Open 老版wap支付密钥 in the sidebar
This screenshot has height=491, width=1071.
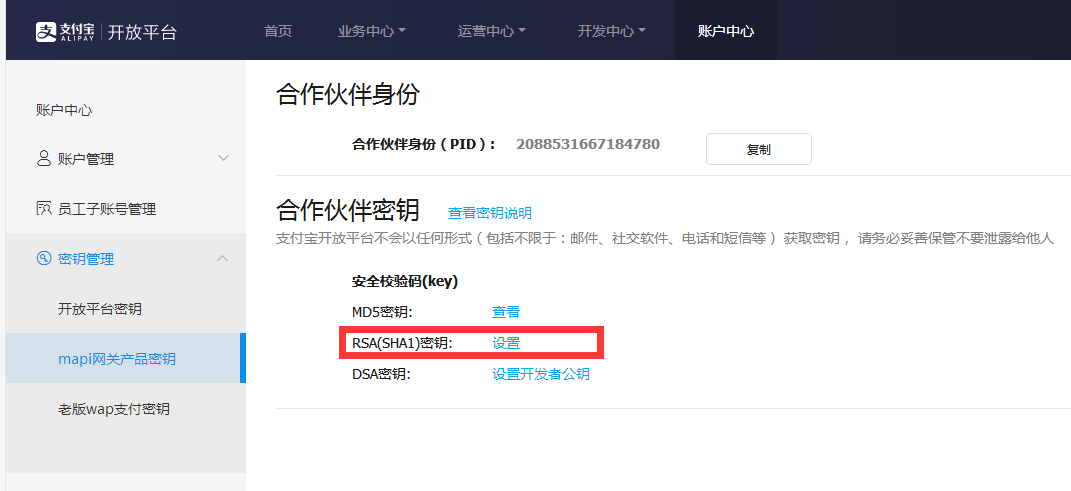point(114,409)
